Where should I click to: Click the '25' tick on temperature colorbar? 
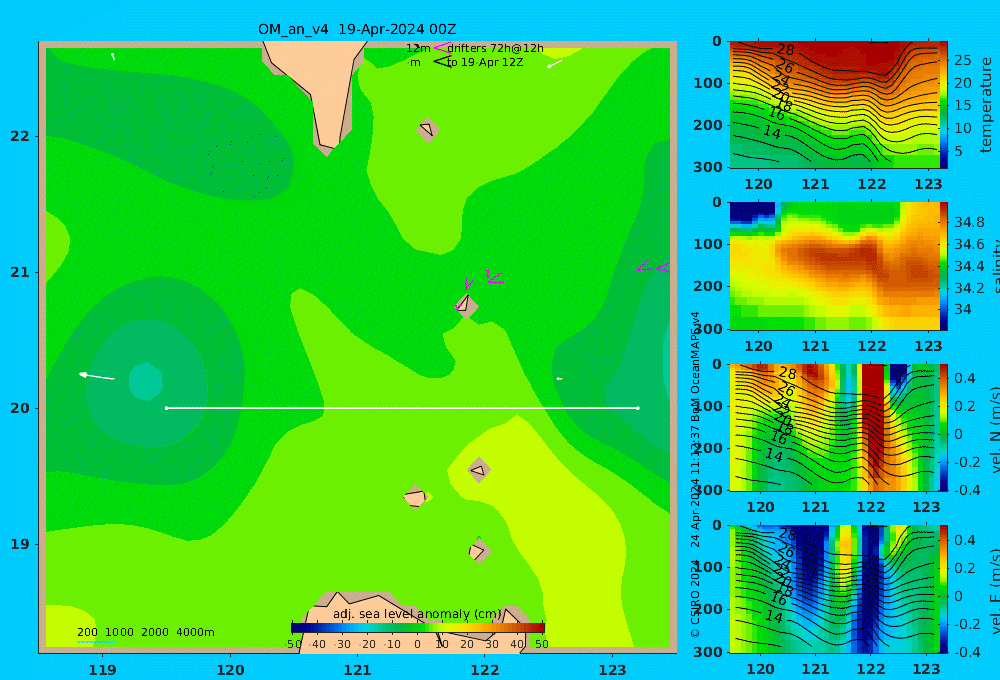point(962,61)
